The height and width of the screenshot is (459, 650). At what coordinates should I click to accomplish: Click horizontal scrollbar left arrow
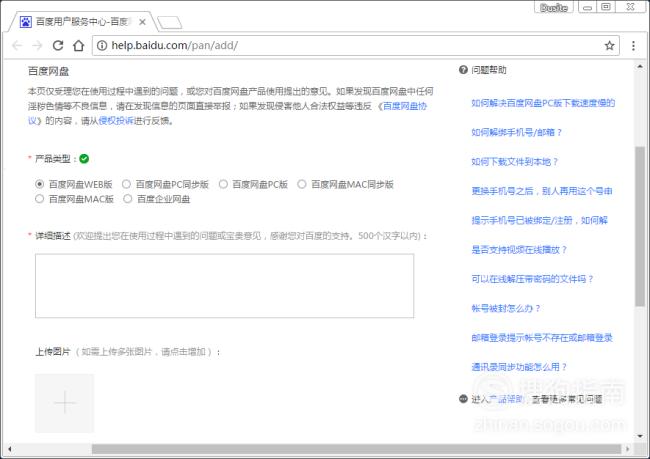(10, 449)
